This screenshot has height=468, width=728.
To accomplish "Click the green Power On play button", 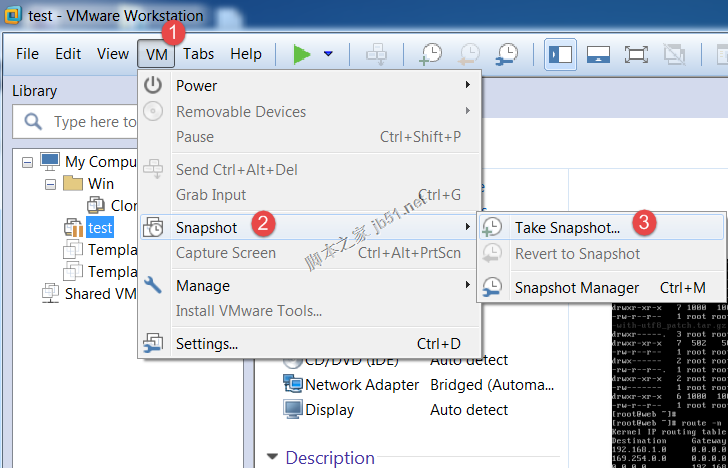I will tap(302, 54).
